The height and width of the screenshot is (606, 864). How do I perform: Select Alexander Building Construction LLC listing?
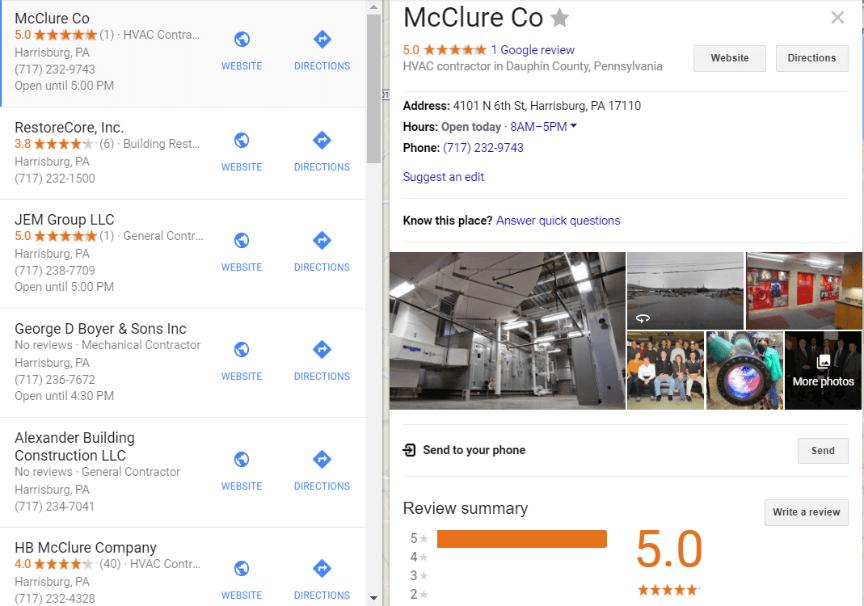click(x=182, y=473)
